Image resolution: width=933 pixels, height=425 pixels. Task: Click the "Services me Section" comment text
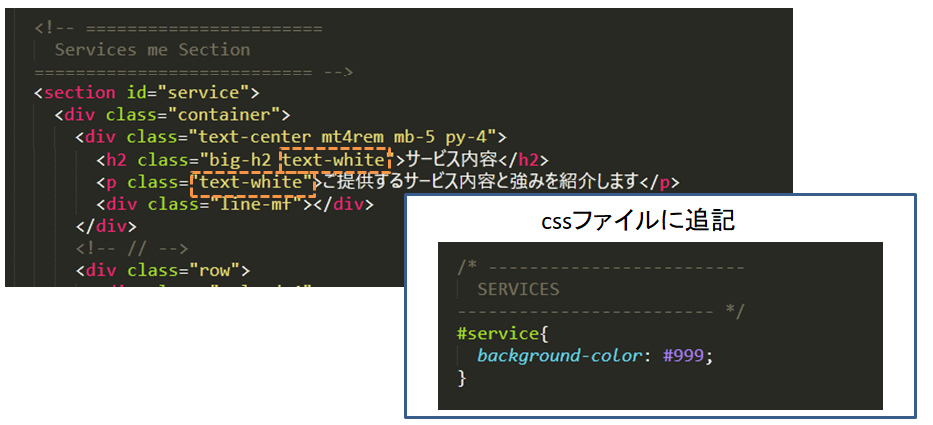pos(152,50)
